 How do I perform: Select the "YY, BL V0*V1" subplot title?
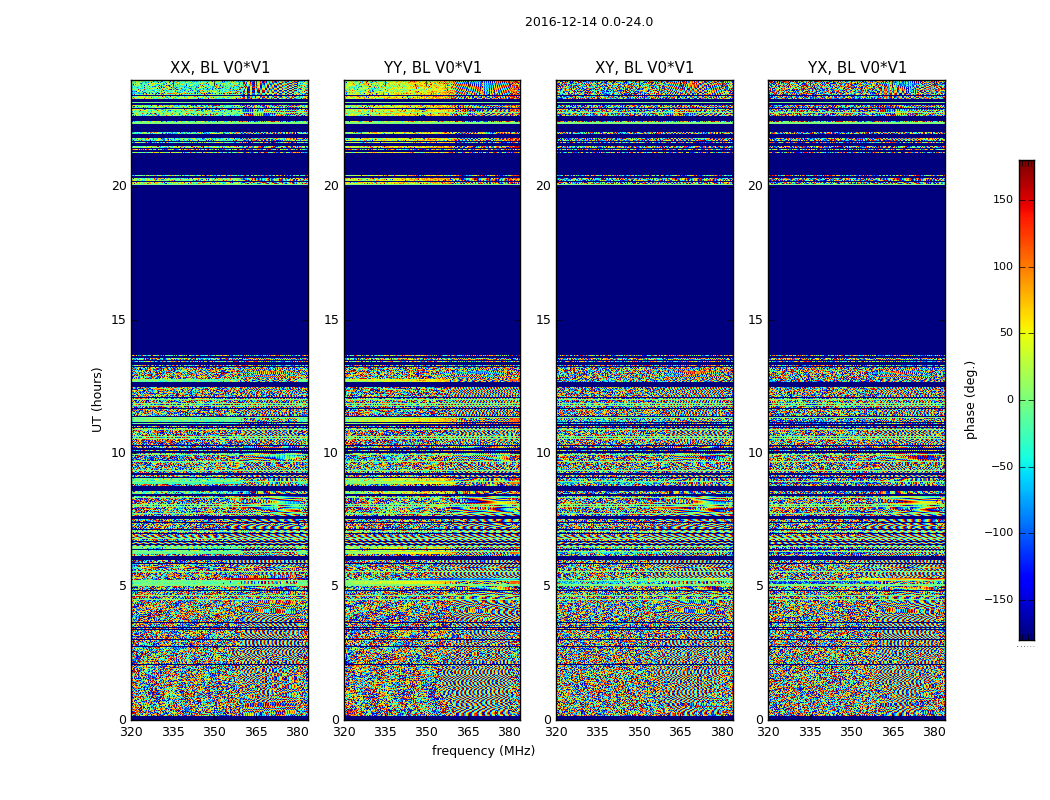pyautogui.click(x=432, y=68)
